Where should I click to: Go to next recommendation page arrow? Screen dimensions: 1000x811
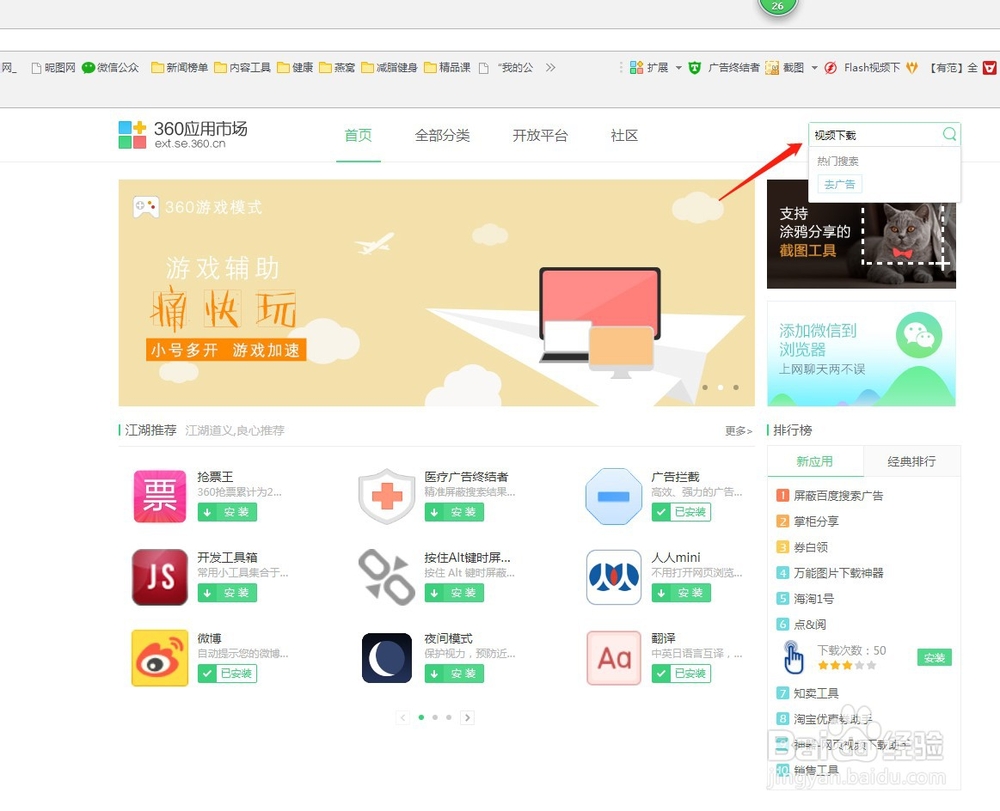(467, 718)
